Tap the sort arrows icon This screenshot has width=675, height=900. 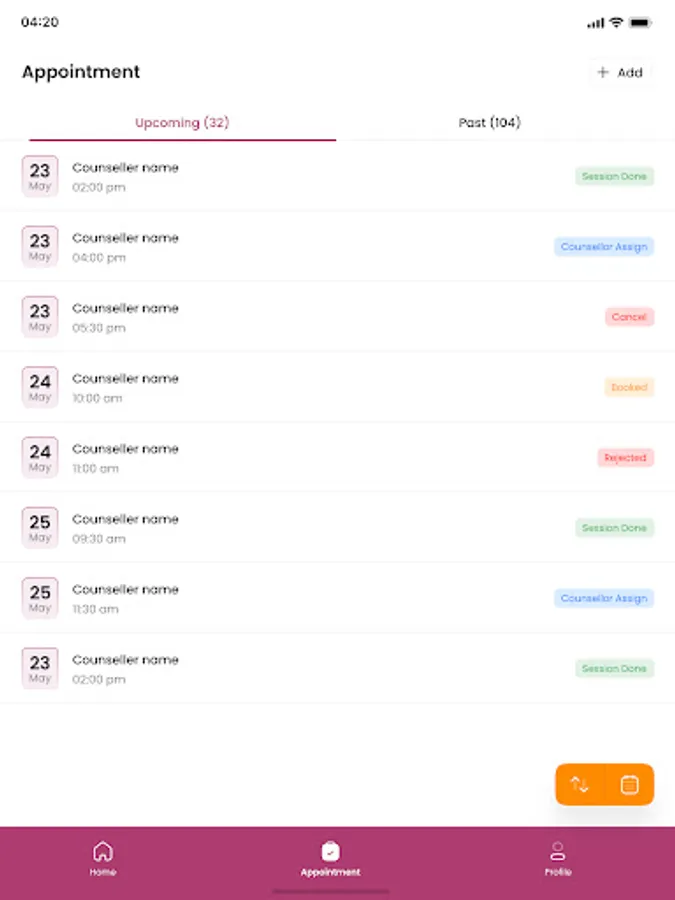[x=580, y=785]
